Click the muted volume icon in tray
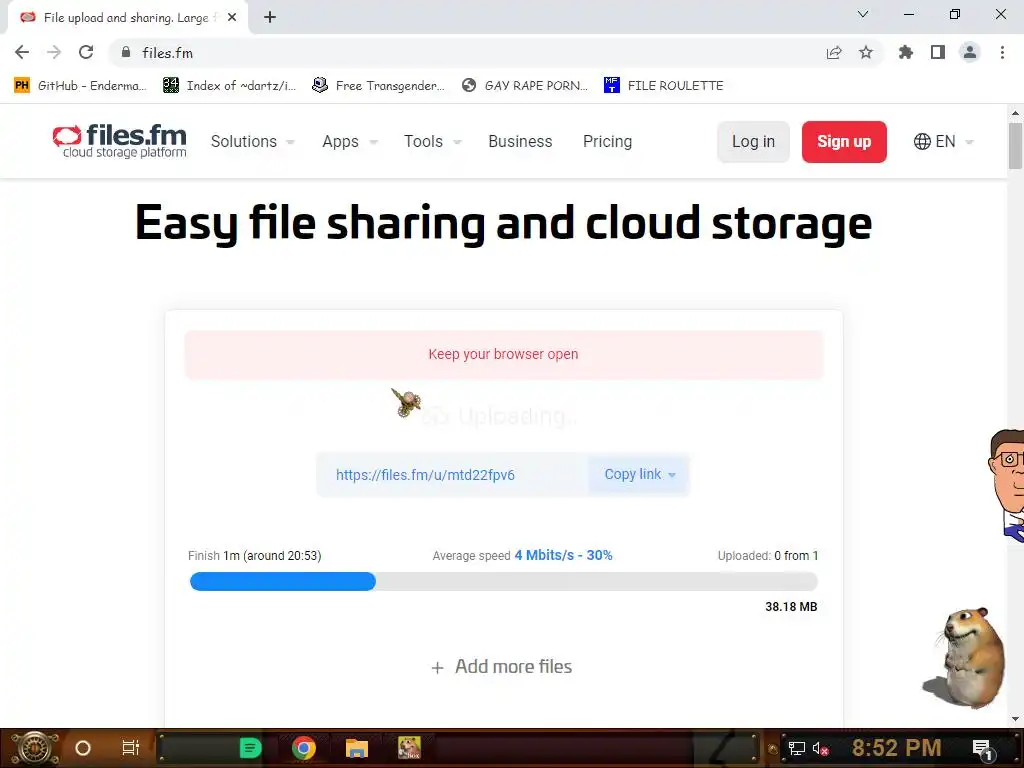Screen dimensions: 1024x768 click(x=820, y=748)
